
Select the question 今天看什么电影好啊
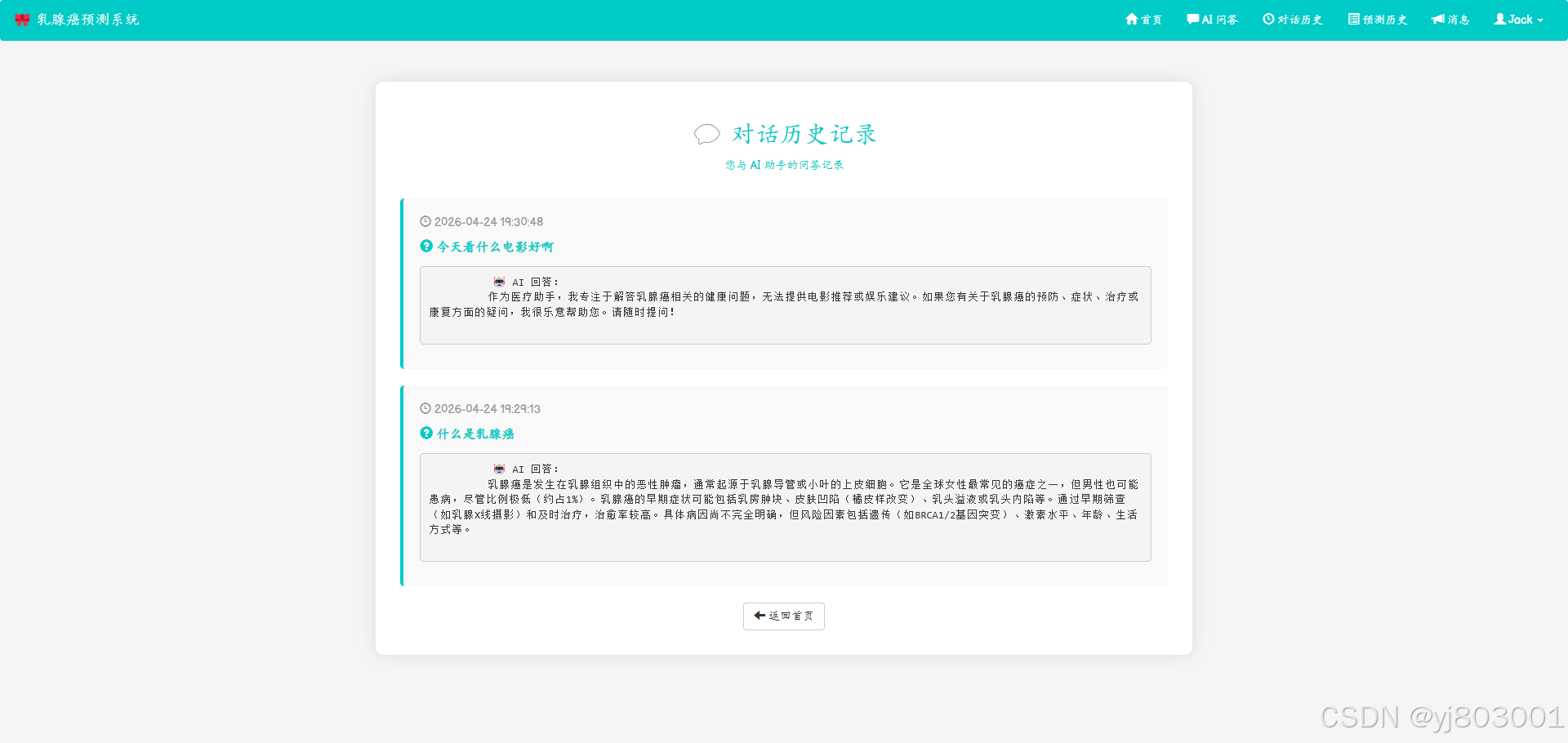pyautogui.click(x=495, y=247)
